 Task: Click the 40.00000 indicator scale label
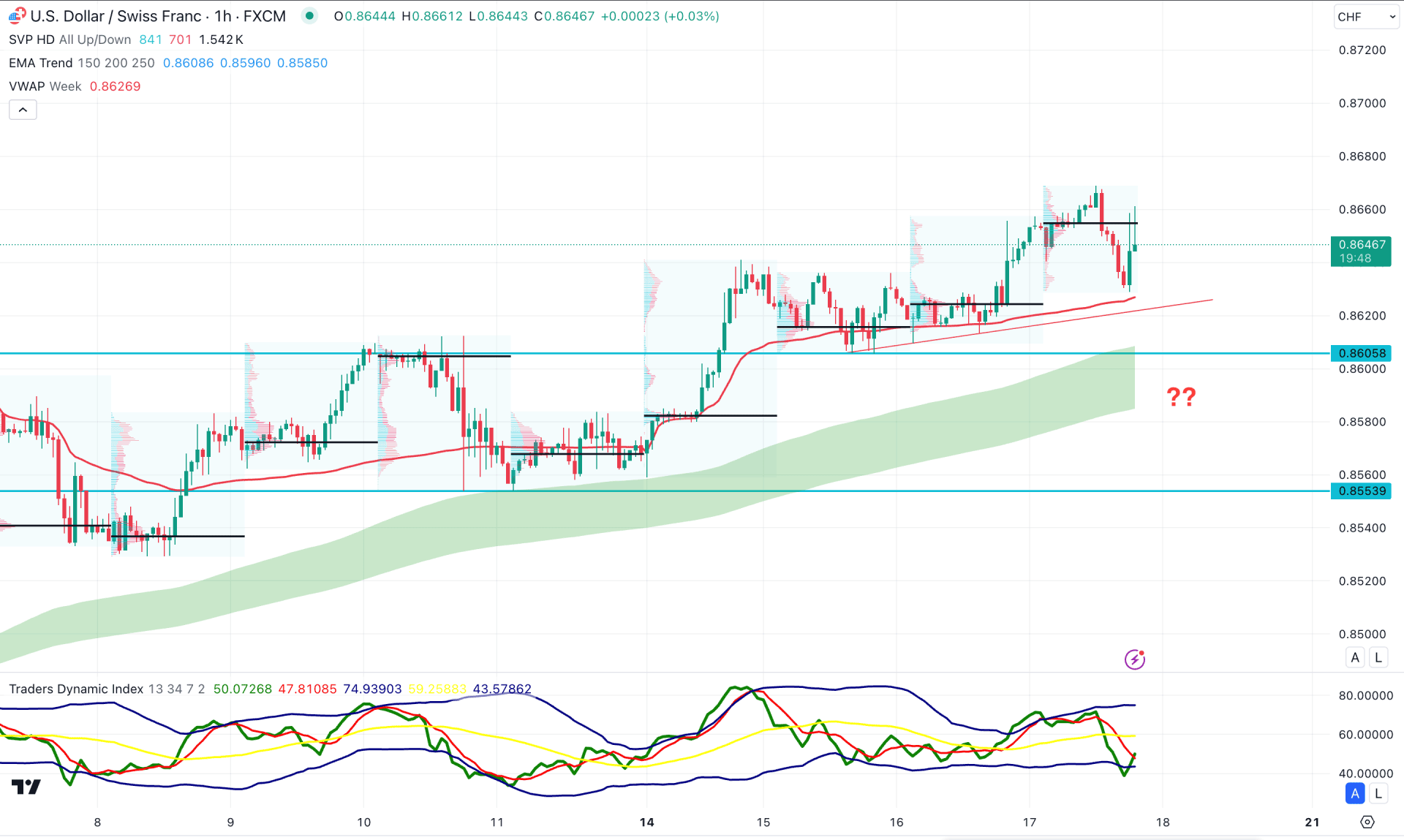(1365, 773)
